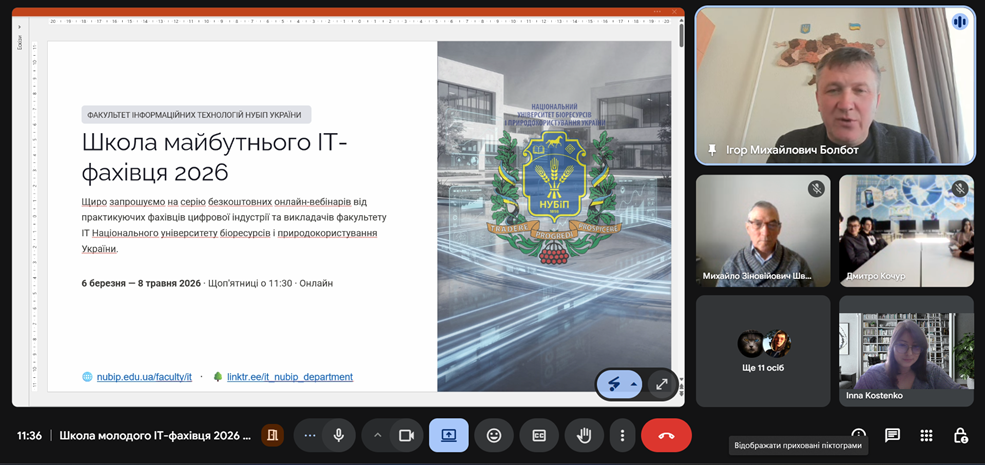Click the 'Факультет інформаційних технологій' badge
Viewport: 985px width, 465px height.
pyautogui.click(x=196, y=114)
